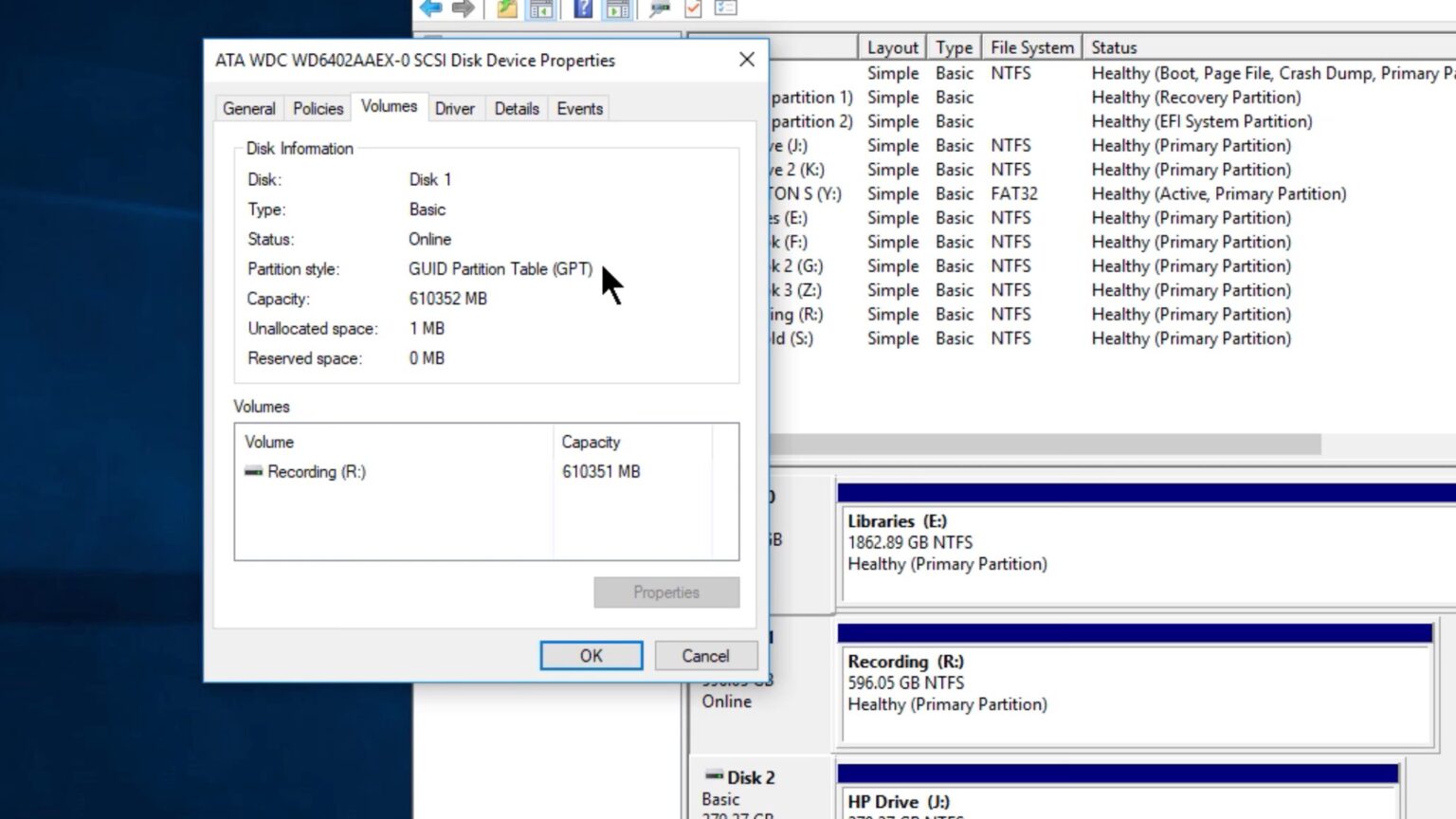
Task: Open the Policies tab
Action: click(318, 108)
